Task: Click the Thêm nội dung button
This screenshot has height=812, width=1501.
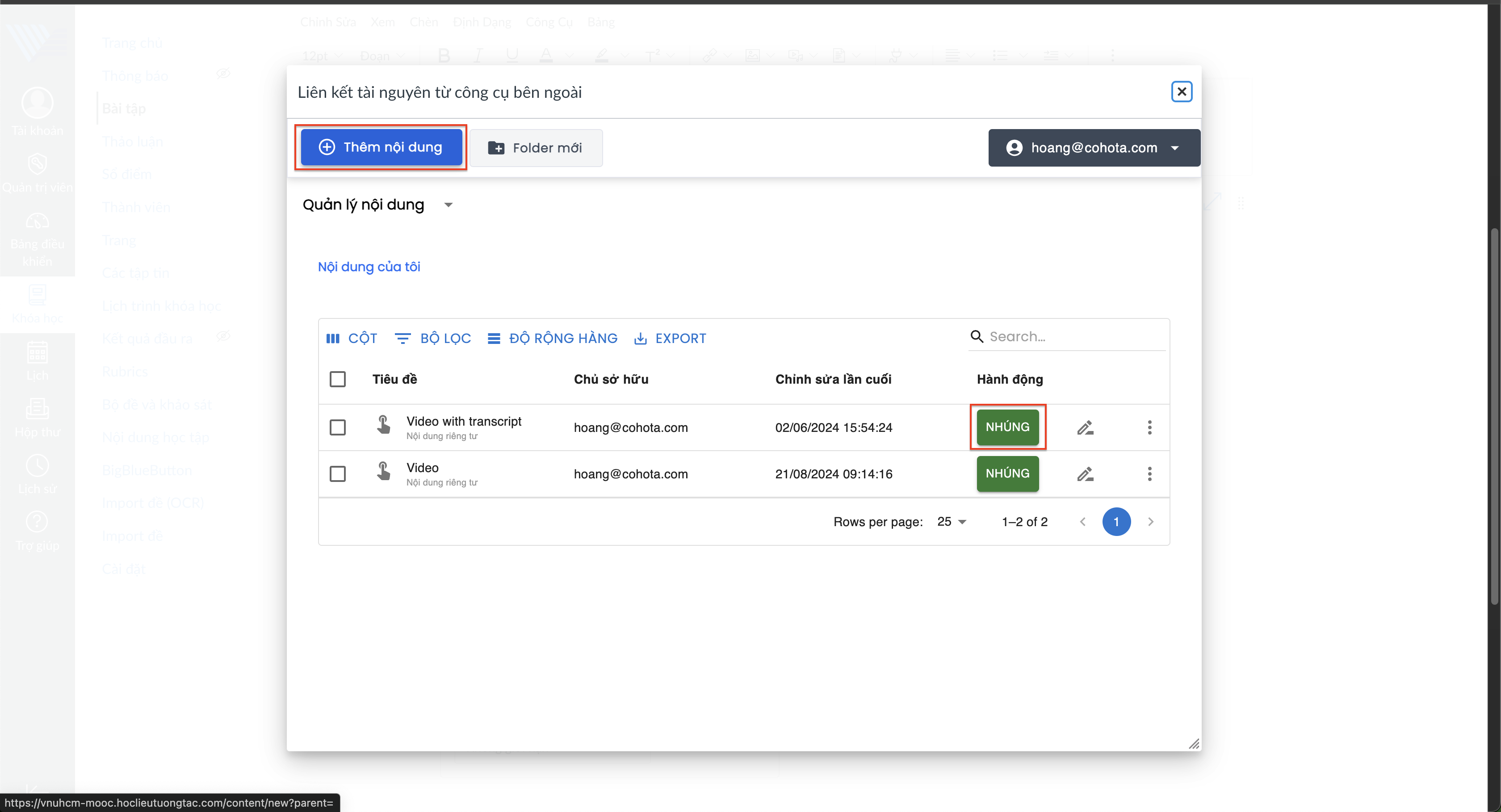Action: 381,147
